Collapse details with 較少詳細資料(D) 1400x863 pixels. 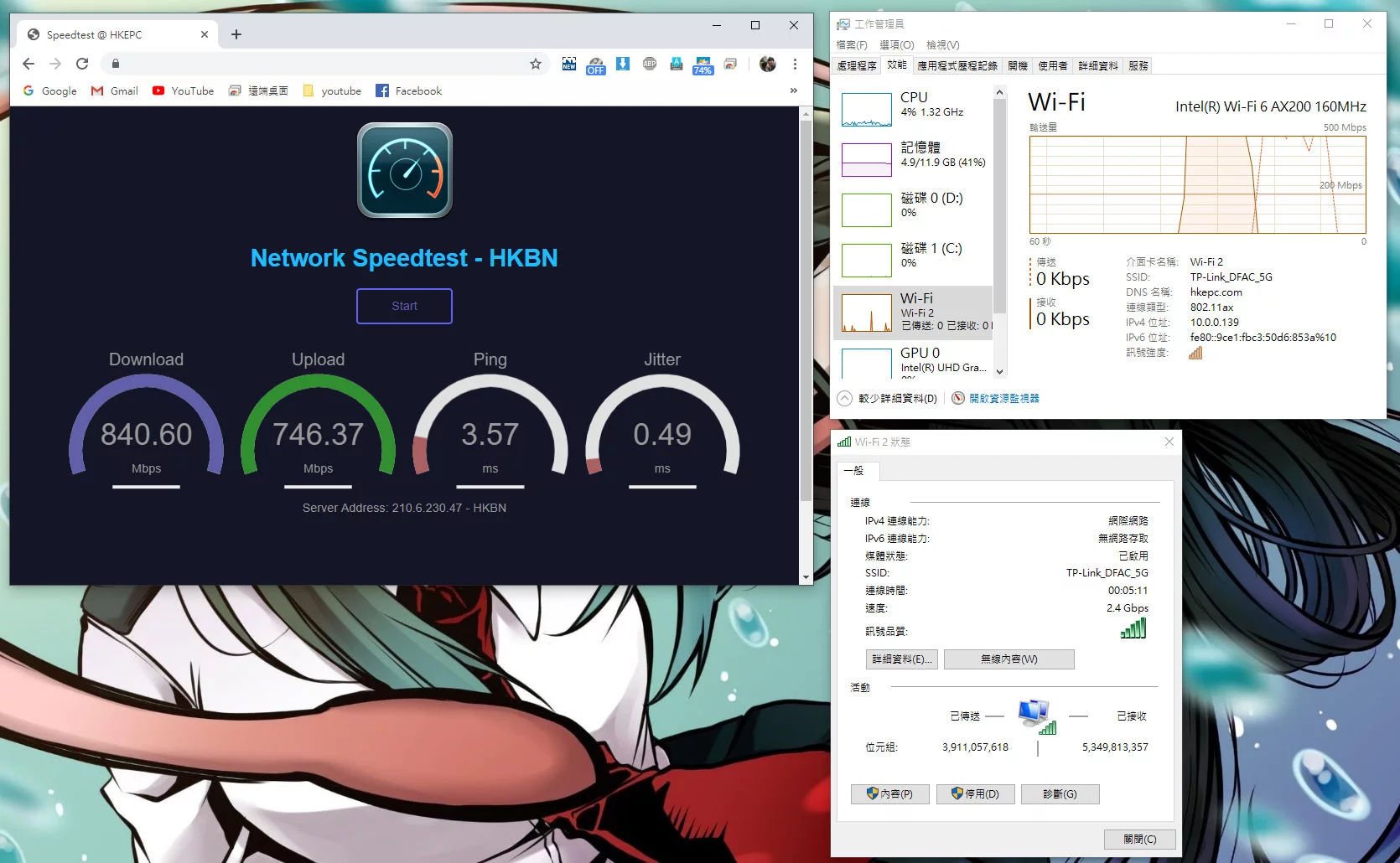coord(888,398)
